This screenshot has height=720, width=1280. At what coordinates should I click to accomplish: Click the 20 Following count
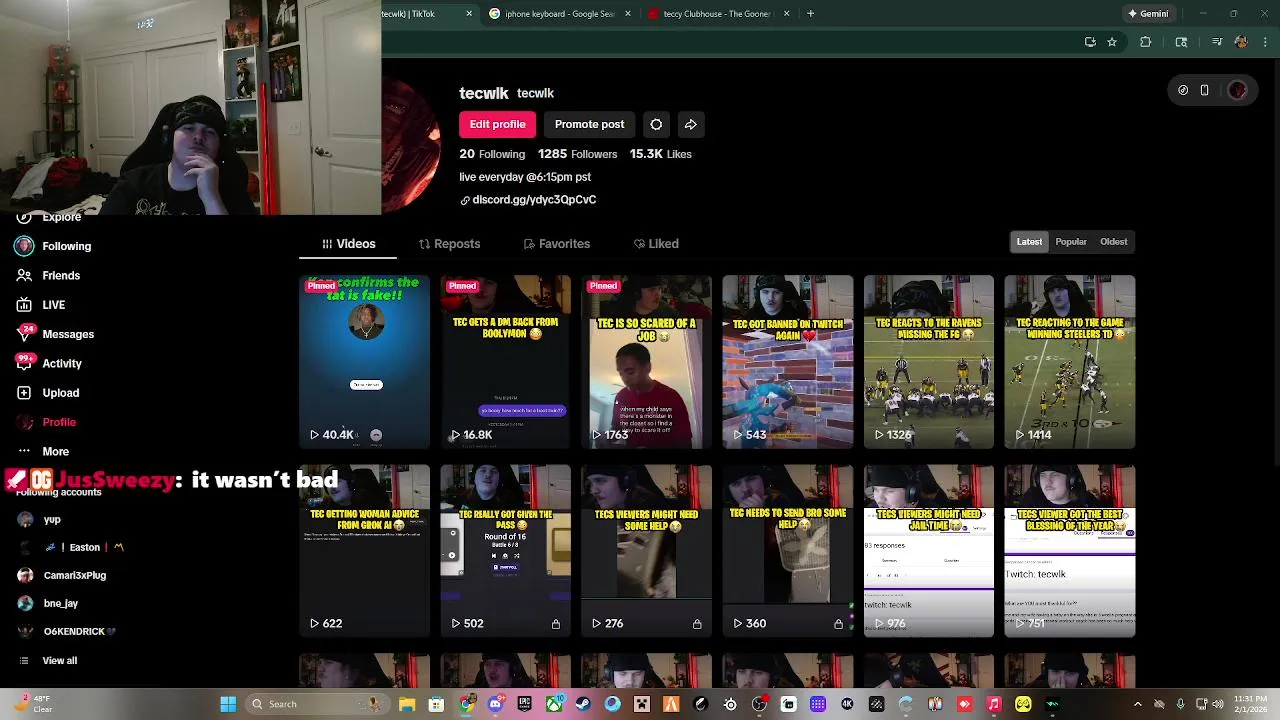[492, 154]
